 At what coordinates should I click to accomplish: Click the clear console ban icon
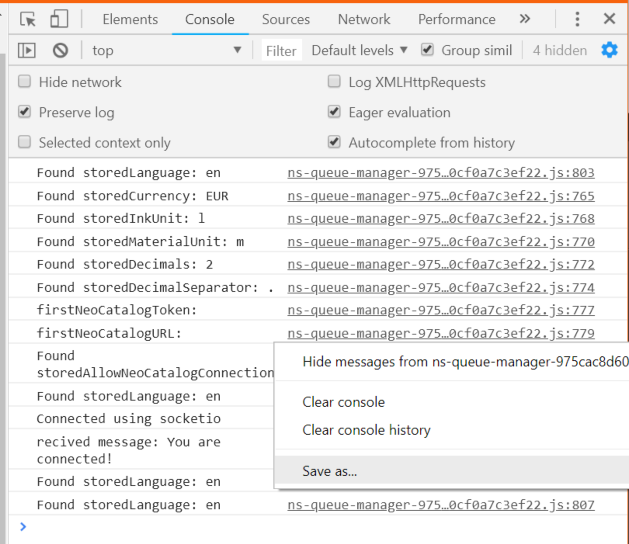[x=61, y=51]
